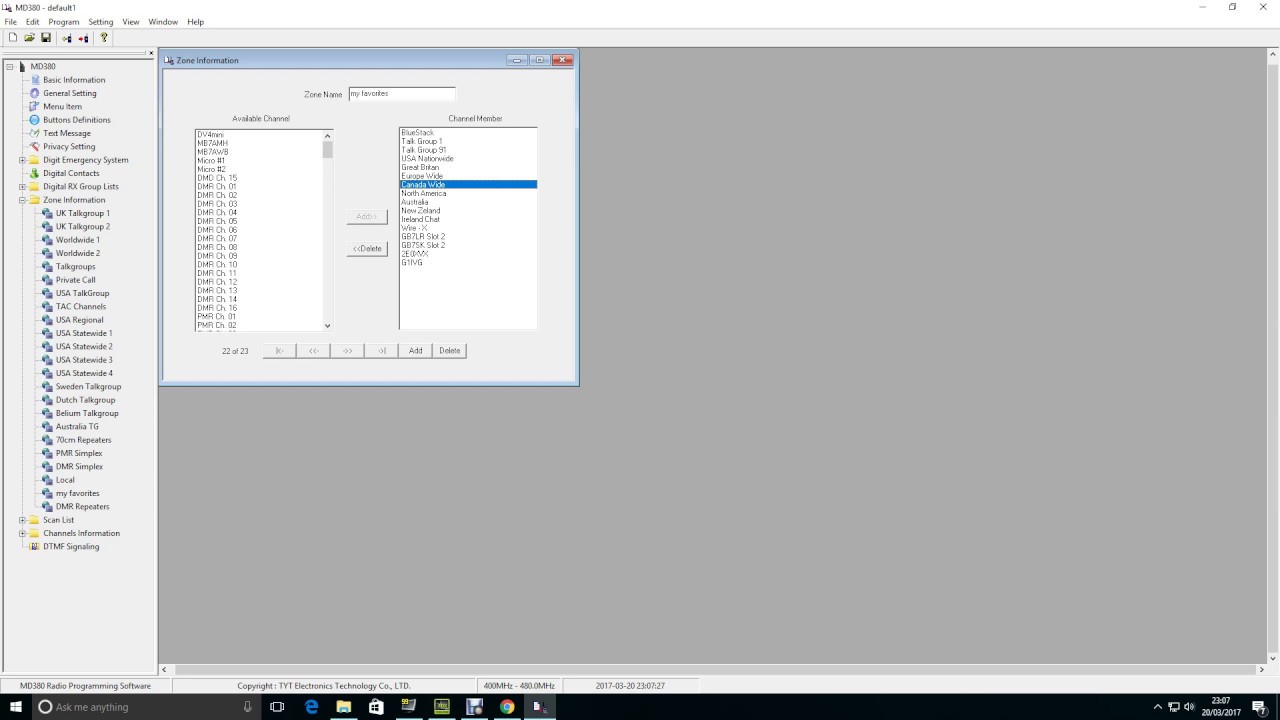Viewport: 1280px width, 720px height.
Task: Click the Zone Name input field
Action: (x=402, y=94)
